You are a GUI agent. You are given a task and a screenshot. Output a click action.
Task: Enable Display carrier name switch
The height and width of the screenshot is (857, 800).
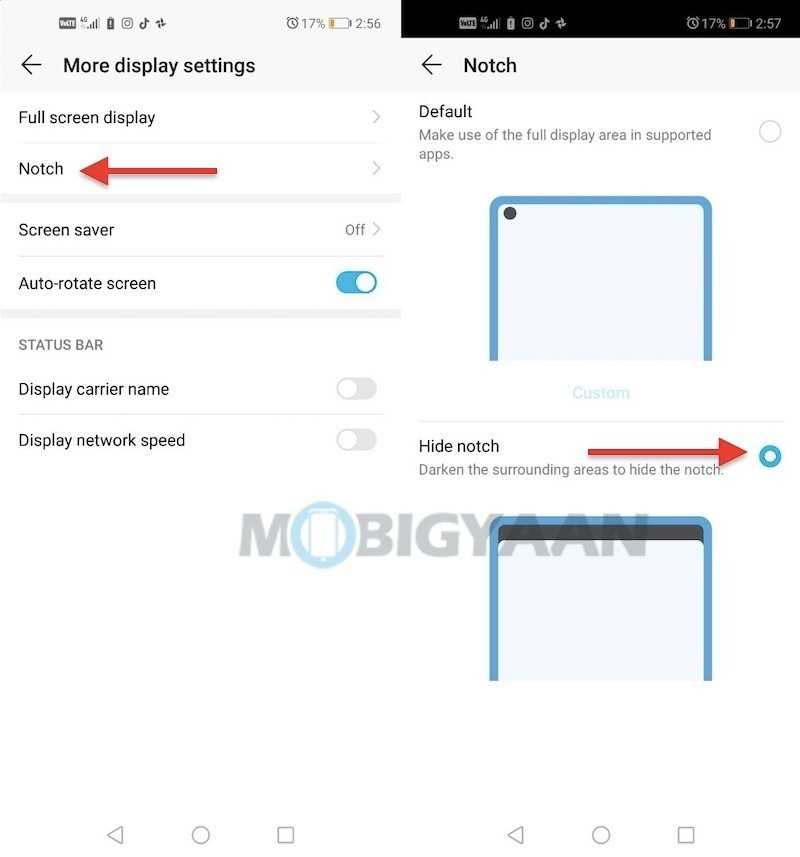[x=356, y=389]
